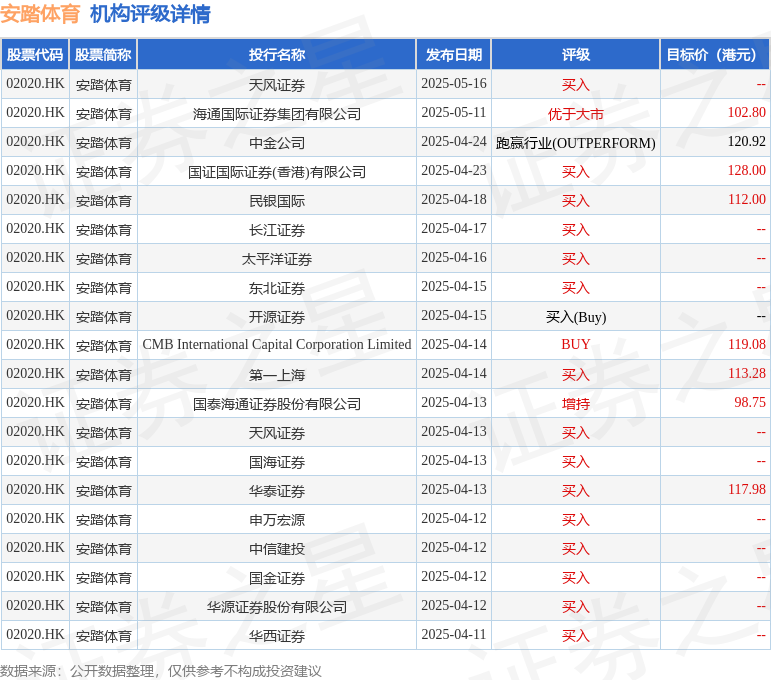Viewport: 771px width, 680px height.
Task: Click the 增持 rating
Action: [576, 404]
